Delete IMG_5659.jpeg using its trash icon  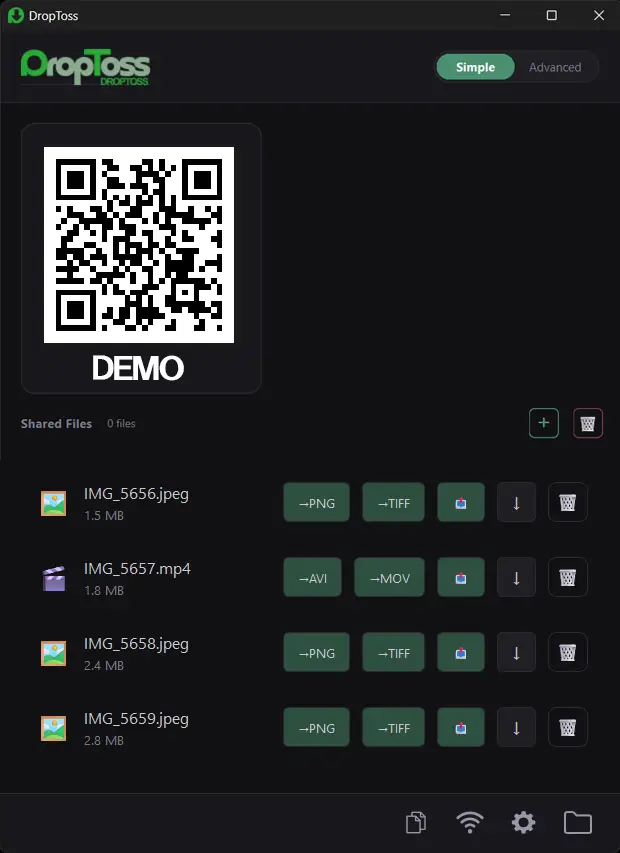568,727
